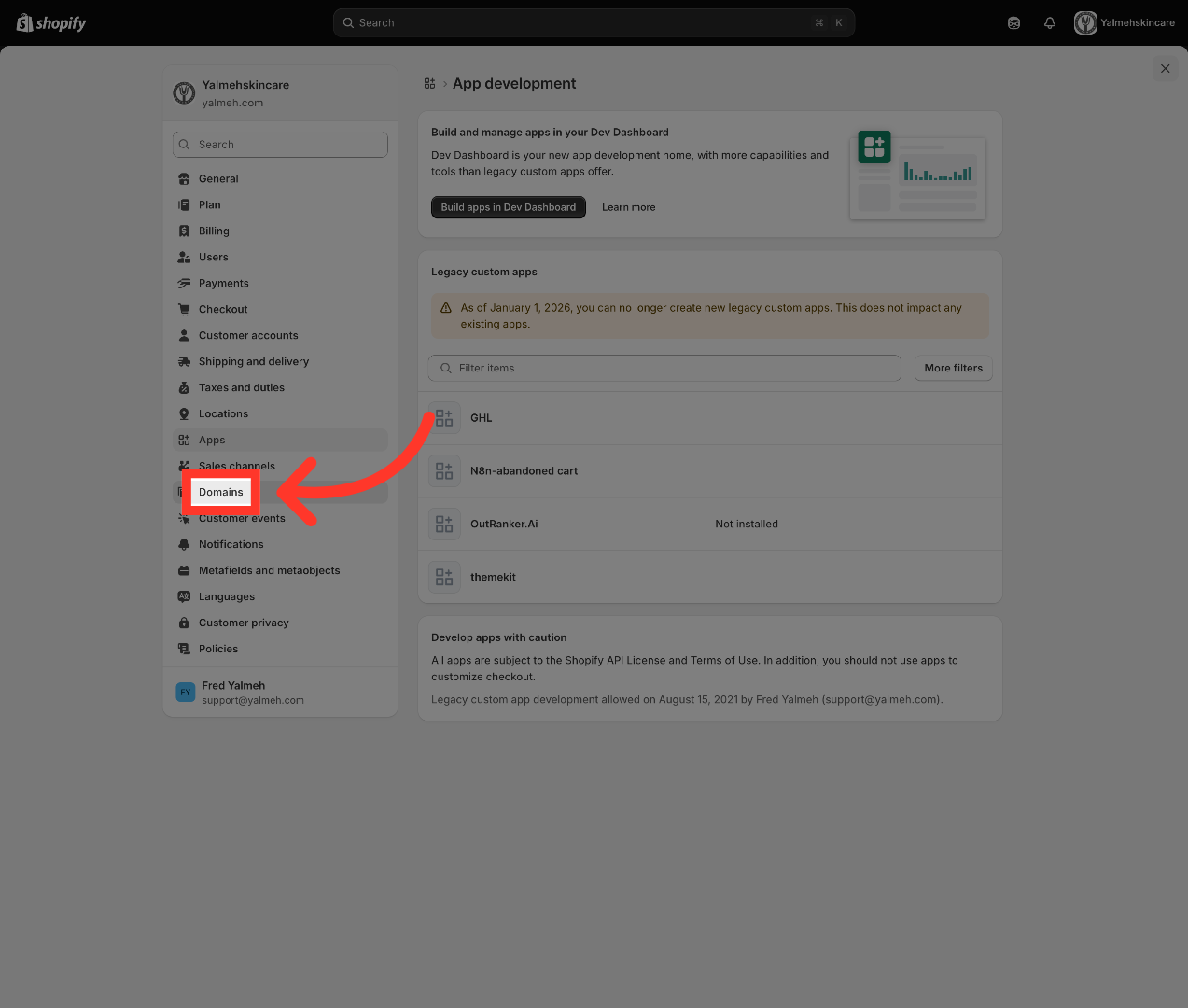1188x1008 pixels.
Task: Select Apps in settings sidebar
Action: click(x=280, y=440)
